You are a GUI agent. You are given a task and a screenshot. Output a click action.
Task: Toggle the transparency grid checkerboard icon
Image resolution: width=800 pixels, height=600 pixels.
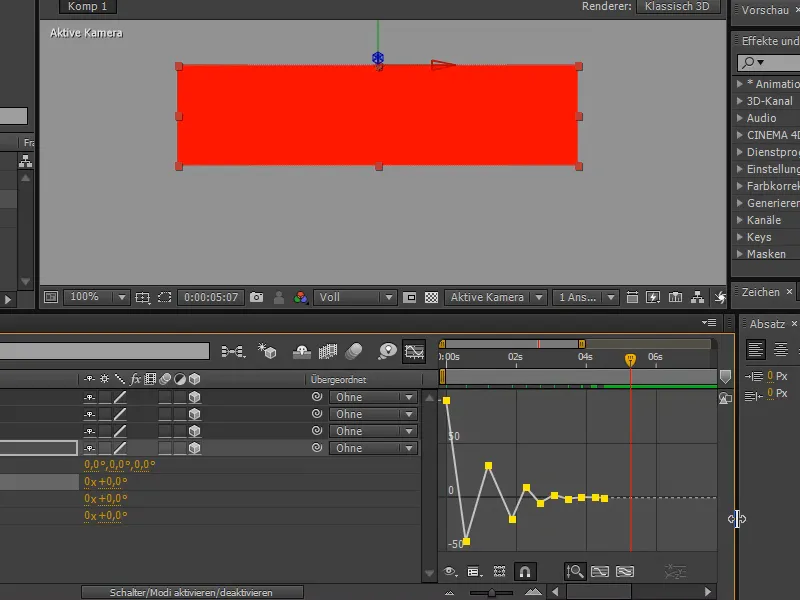click(432, 297)
